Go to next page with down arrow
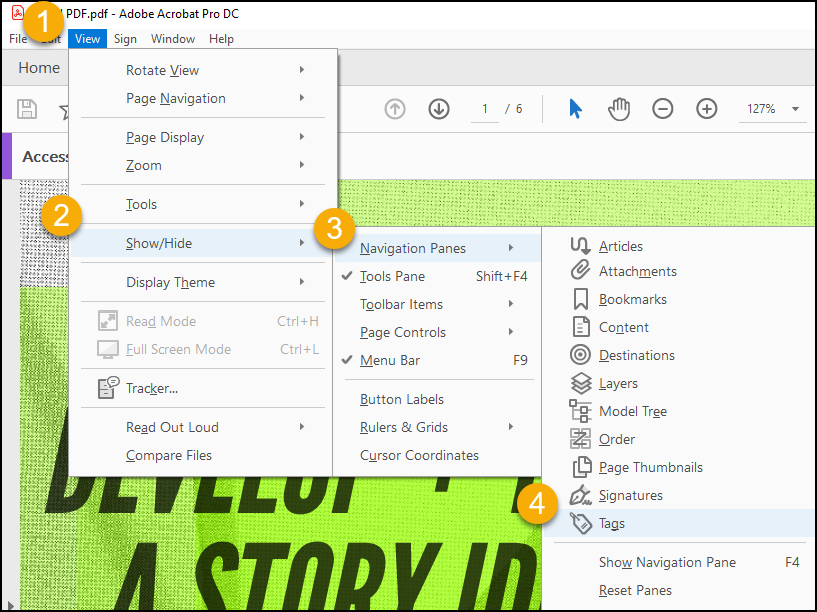The width and height of the screenshot is (817, 612). click(439, 109)
